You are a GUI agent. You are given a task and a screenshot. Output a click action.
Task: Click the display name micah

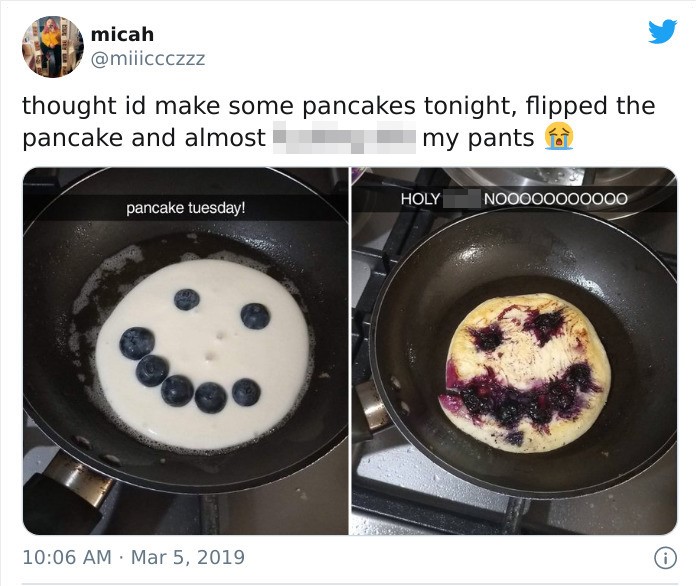click(122, 34)
